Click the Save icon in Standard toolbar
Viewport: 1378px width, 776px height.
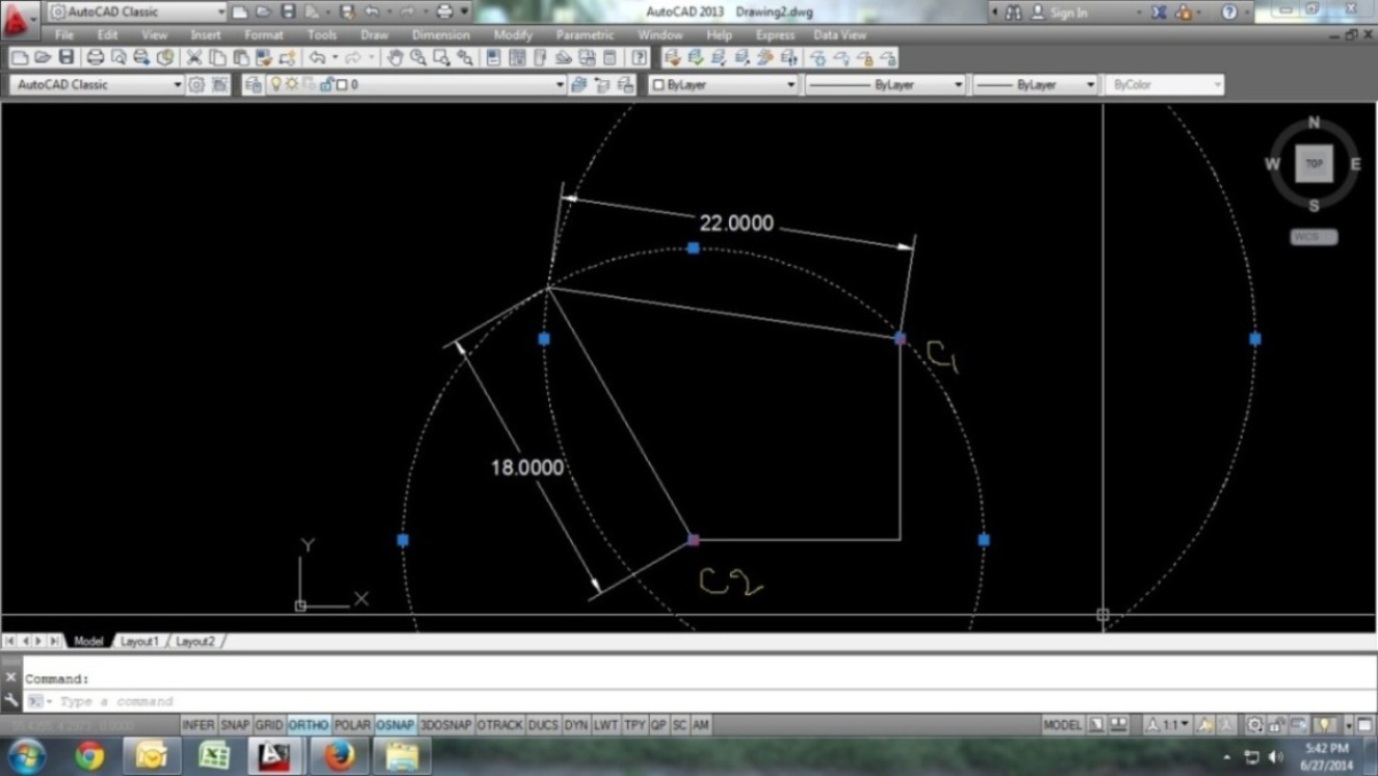click(66, 57)
